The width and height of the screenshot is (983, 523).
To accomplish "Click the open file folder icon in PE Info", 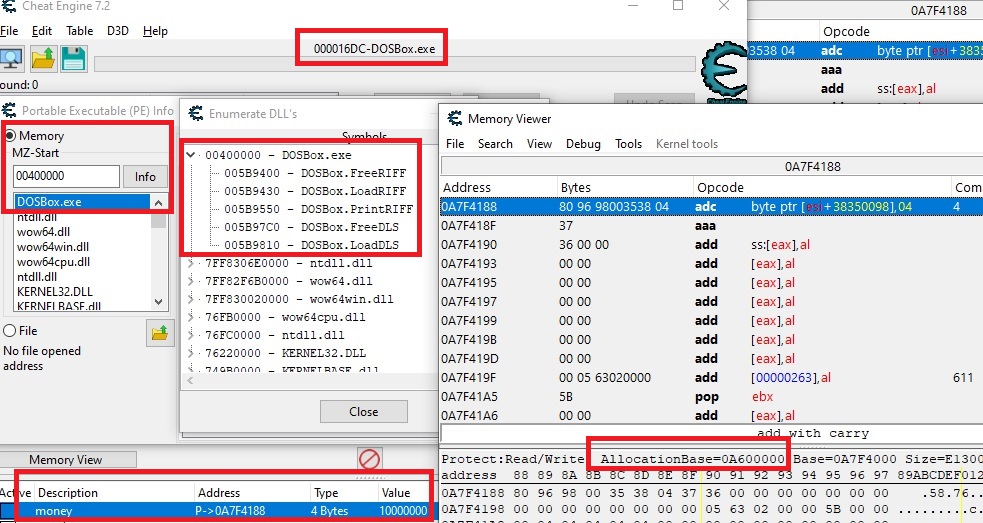I will [x=160, y=334].
